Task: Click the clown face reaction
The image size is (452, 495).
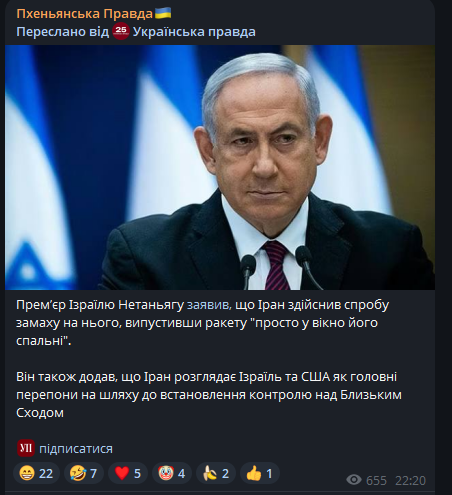Action: [x=172, y=473]
